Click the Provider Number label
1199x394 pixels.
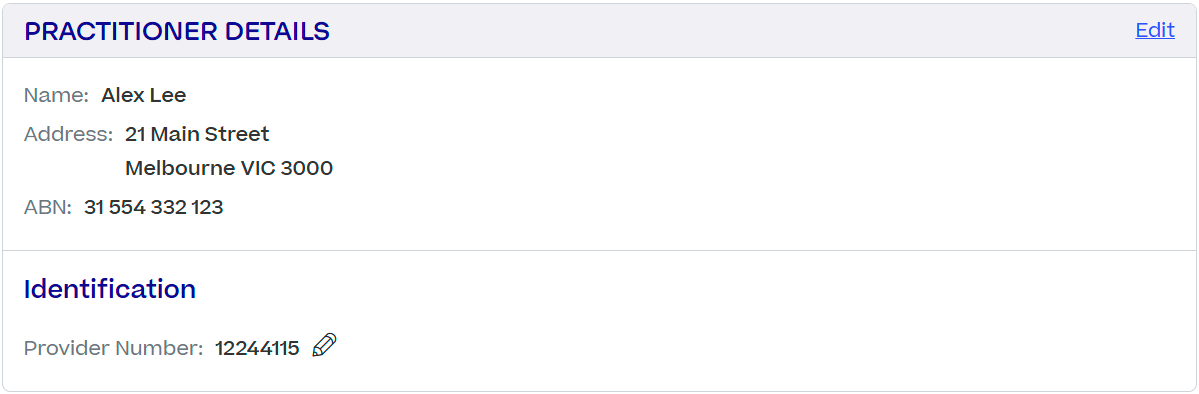(x=114, y=349)
